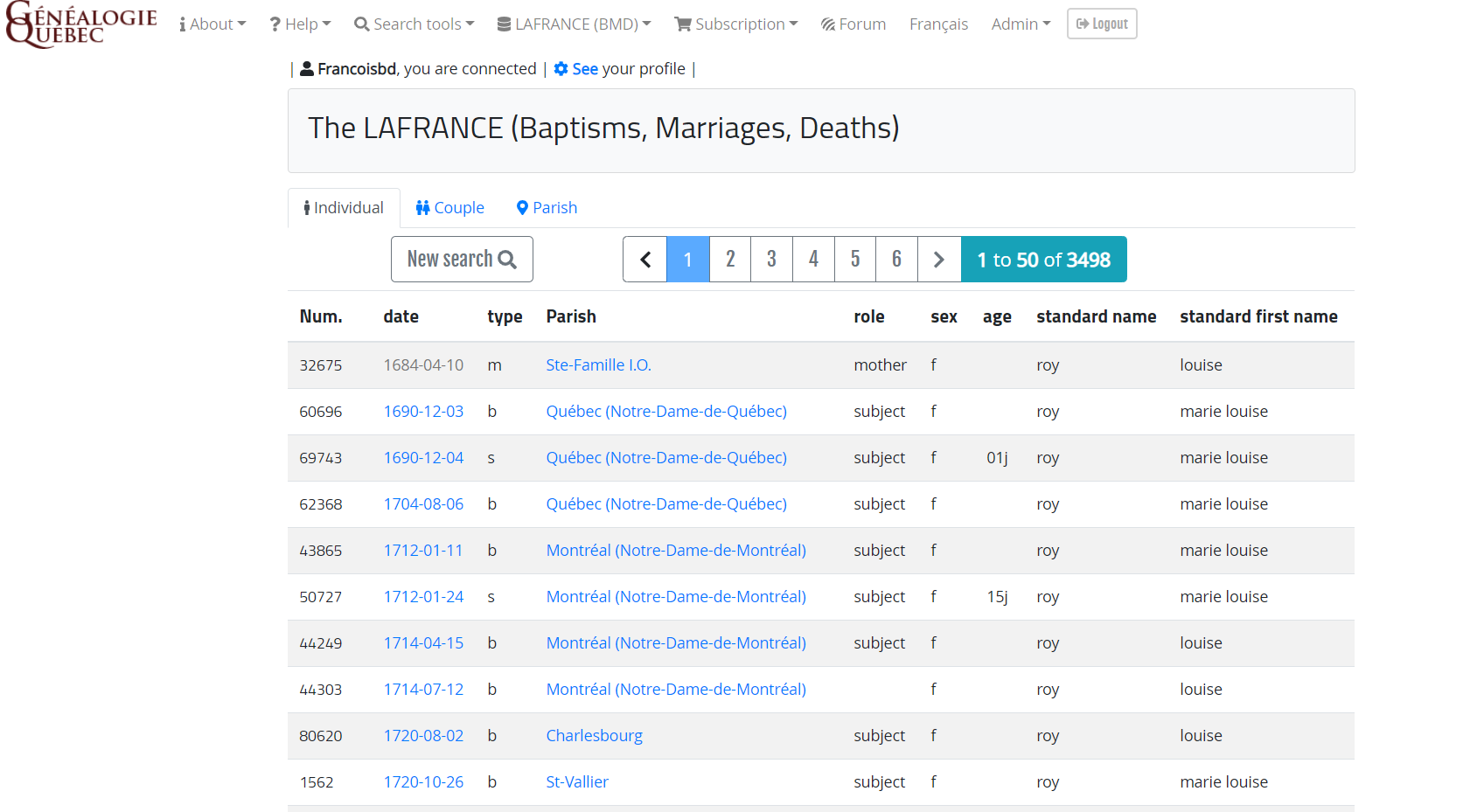Open the St-Vallier parish link
Viewport: 1477px width, 812px height.
click(577, 782)
